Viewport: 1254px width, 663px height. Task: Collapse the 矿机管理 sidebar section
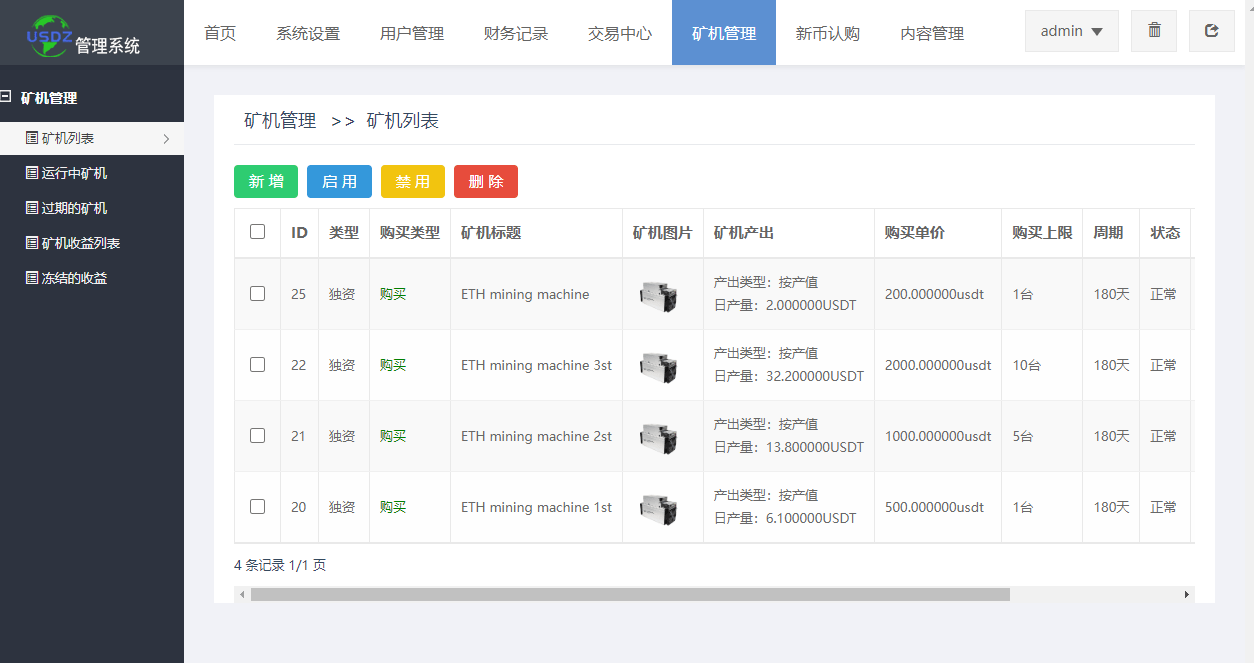10,93
